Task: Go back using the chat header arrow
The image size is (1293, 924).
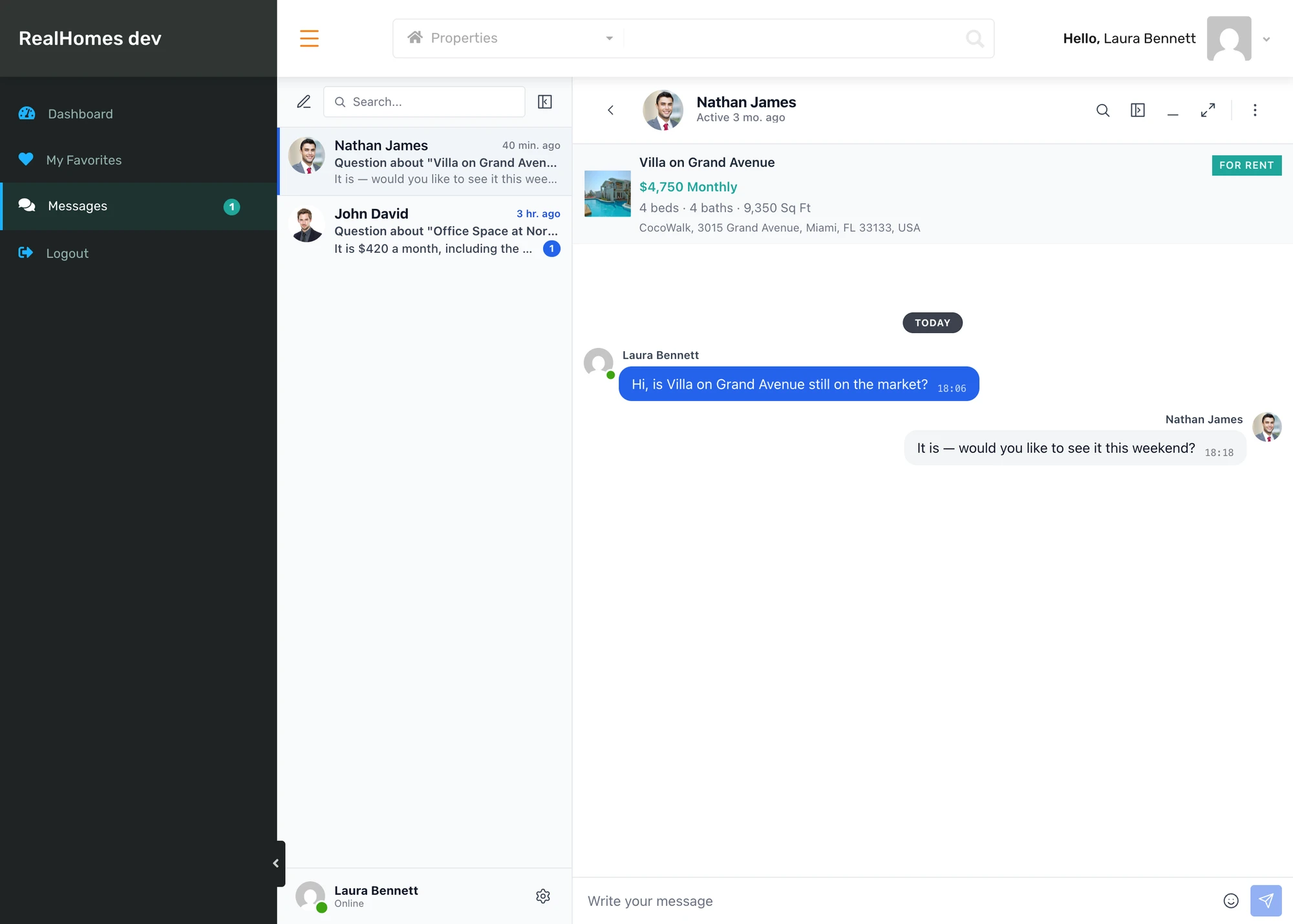Action: coord(610,110)
